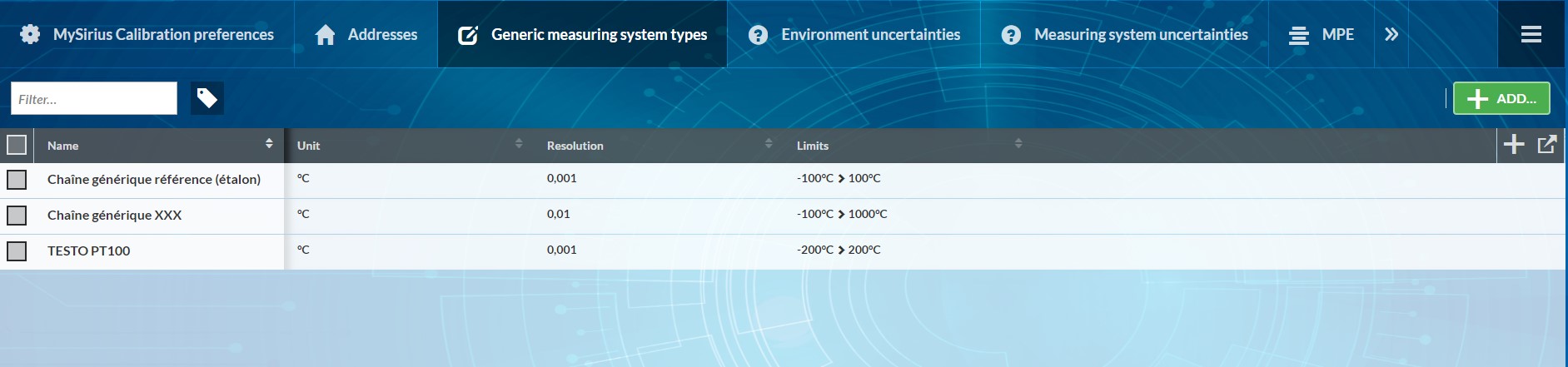Open Environment uncertainties tab
The height and width of the screenshot is (367, 1568).
click(854, 34)
